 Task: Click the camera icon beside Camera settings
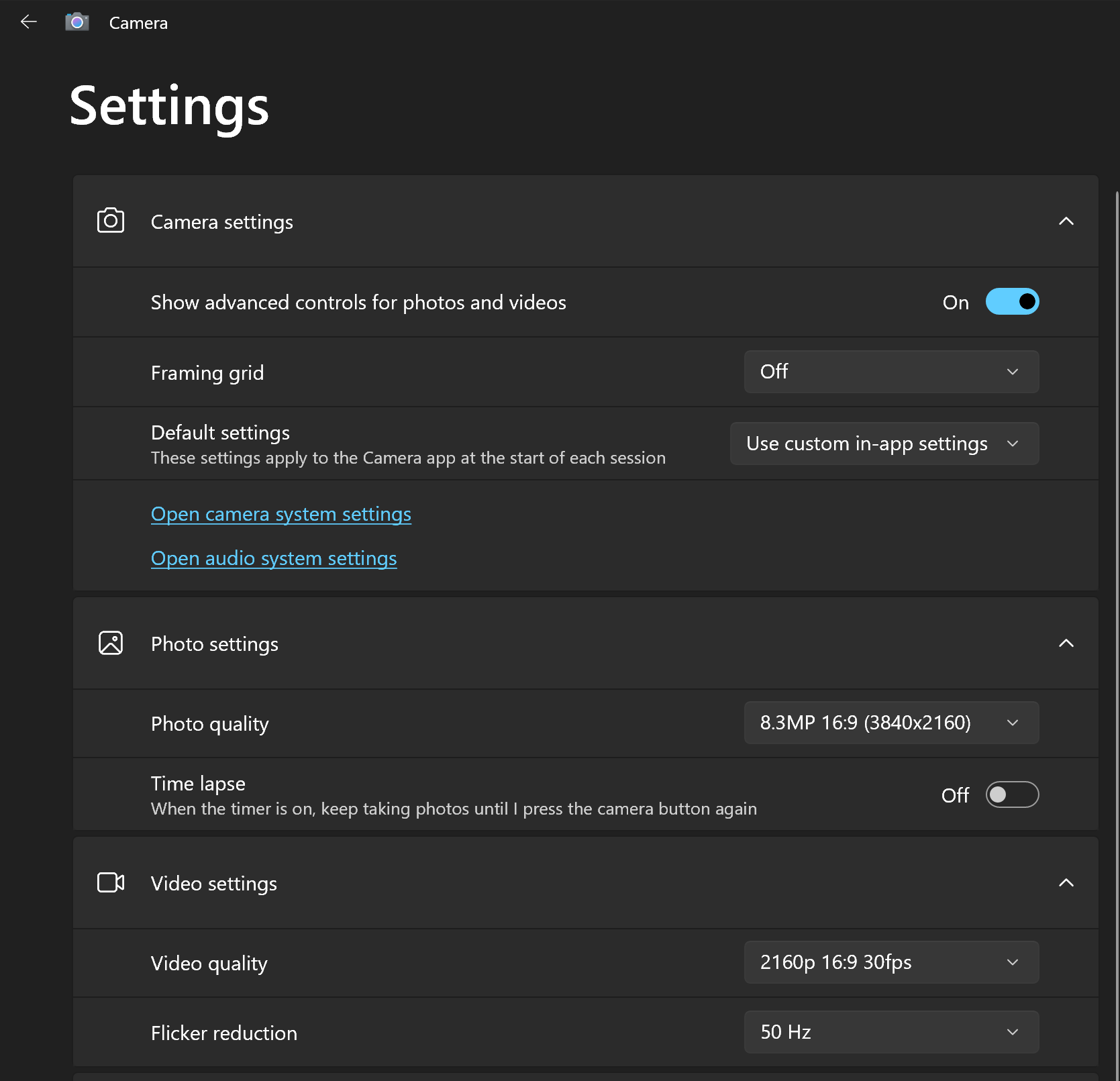click(111, 221)
